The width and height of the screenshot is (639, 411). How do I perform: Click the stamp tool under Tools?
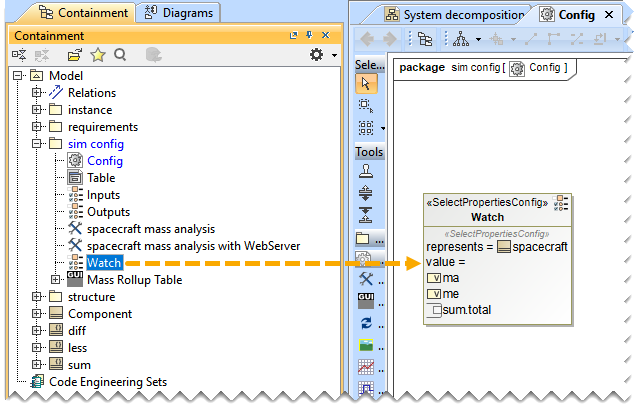point(367,171)
